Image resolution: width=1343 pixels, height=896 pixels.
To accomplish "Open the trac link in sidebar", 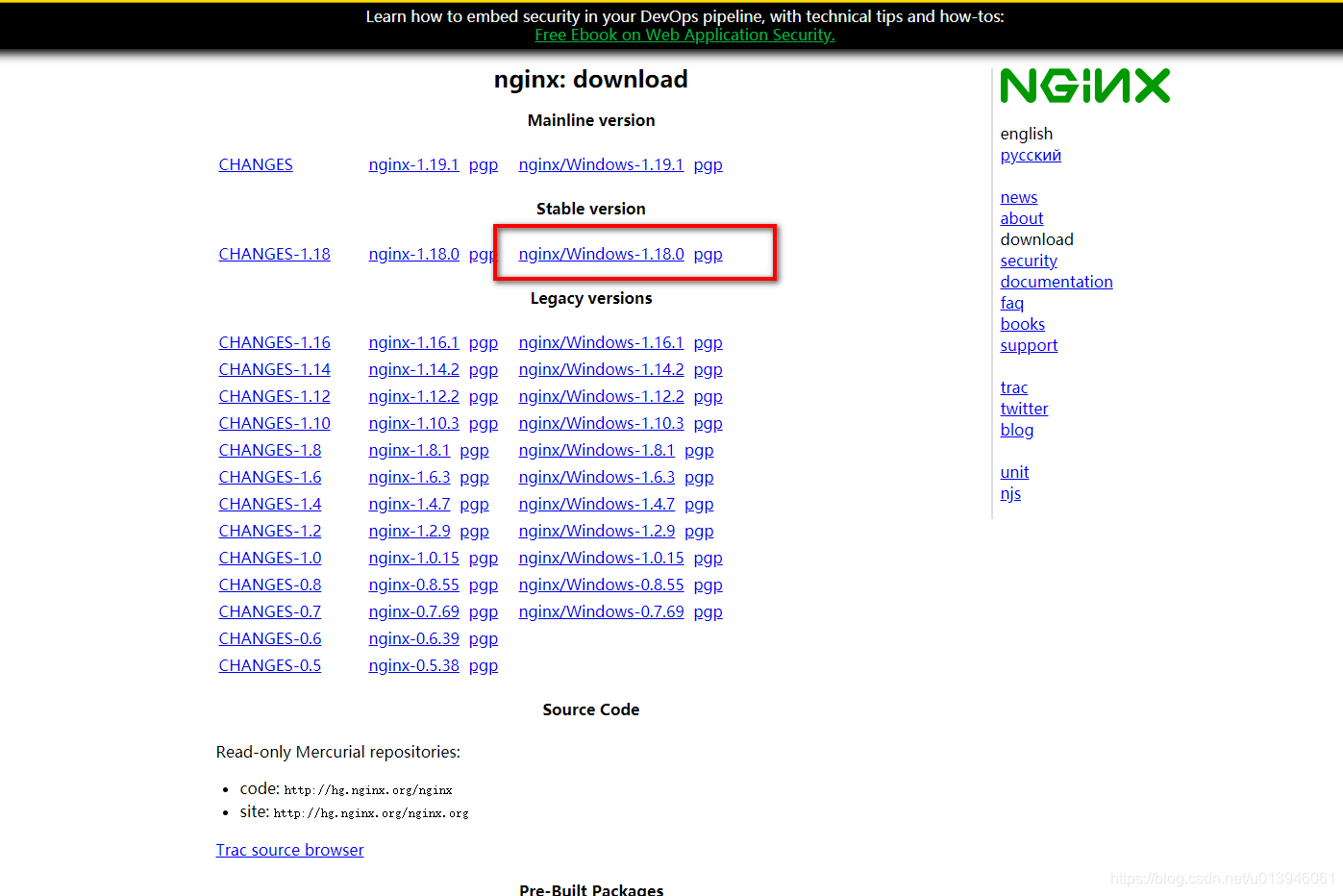I will click(1013, 387).
